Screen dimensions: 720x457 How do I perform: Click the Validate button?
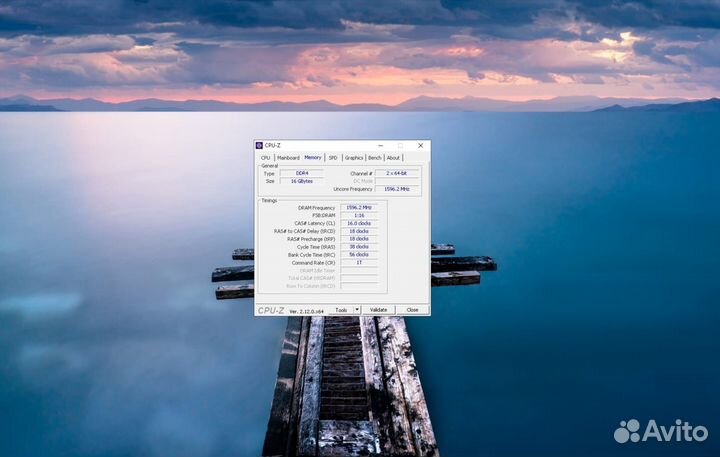click(378, 310)
